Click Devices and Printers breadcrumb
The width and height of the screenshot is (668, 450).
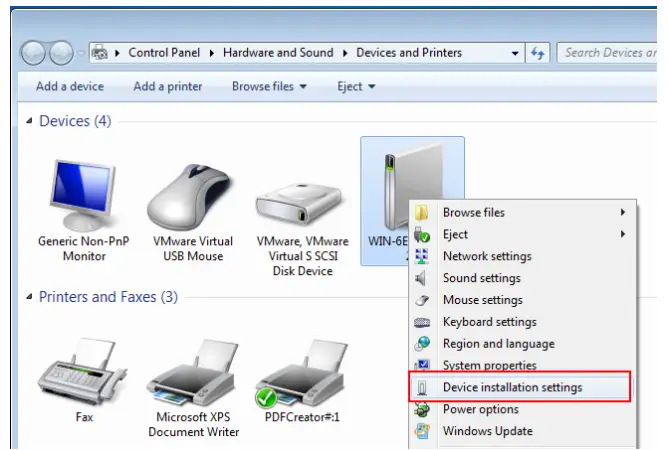(x=409, y=53)
